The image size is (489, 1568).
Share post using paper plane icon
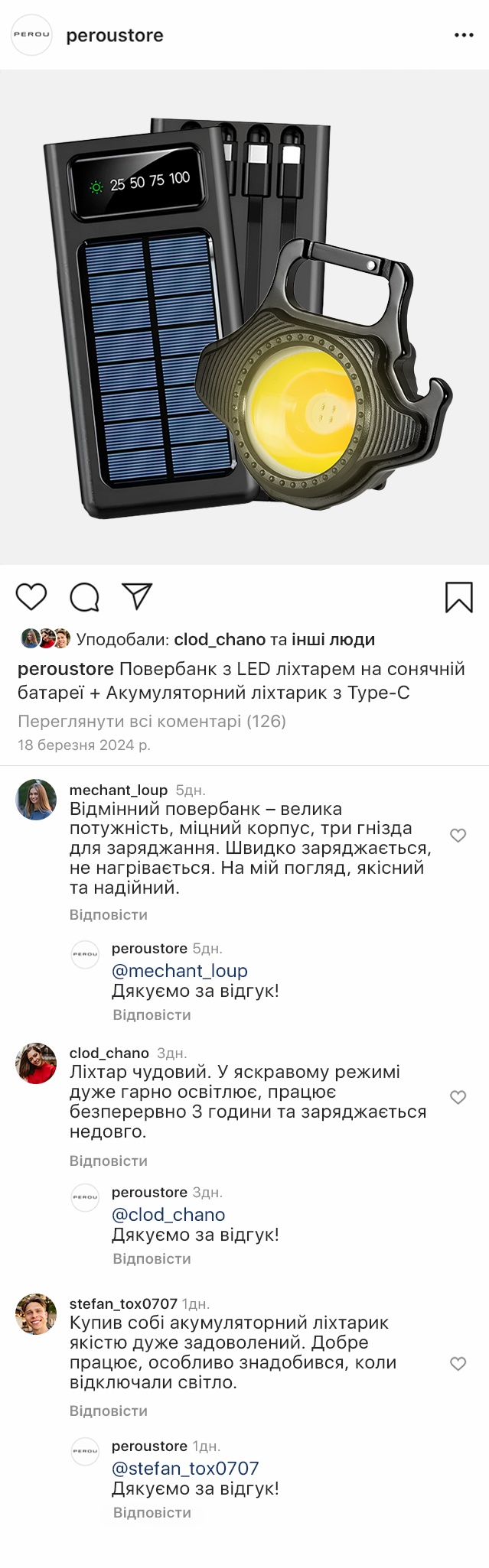(138, 596)
